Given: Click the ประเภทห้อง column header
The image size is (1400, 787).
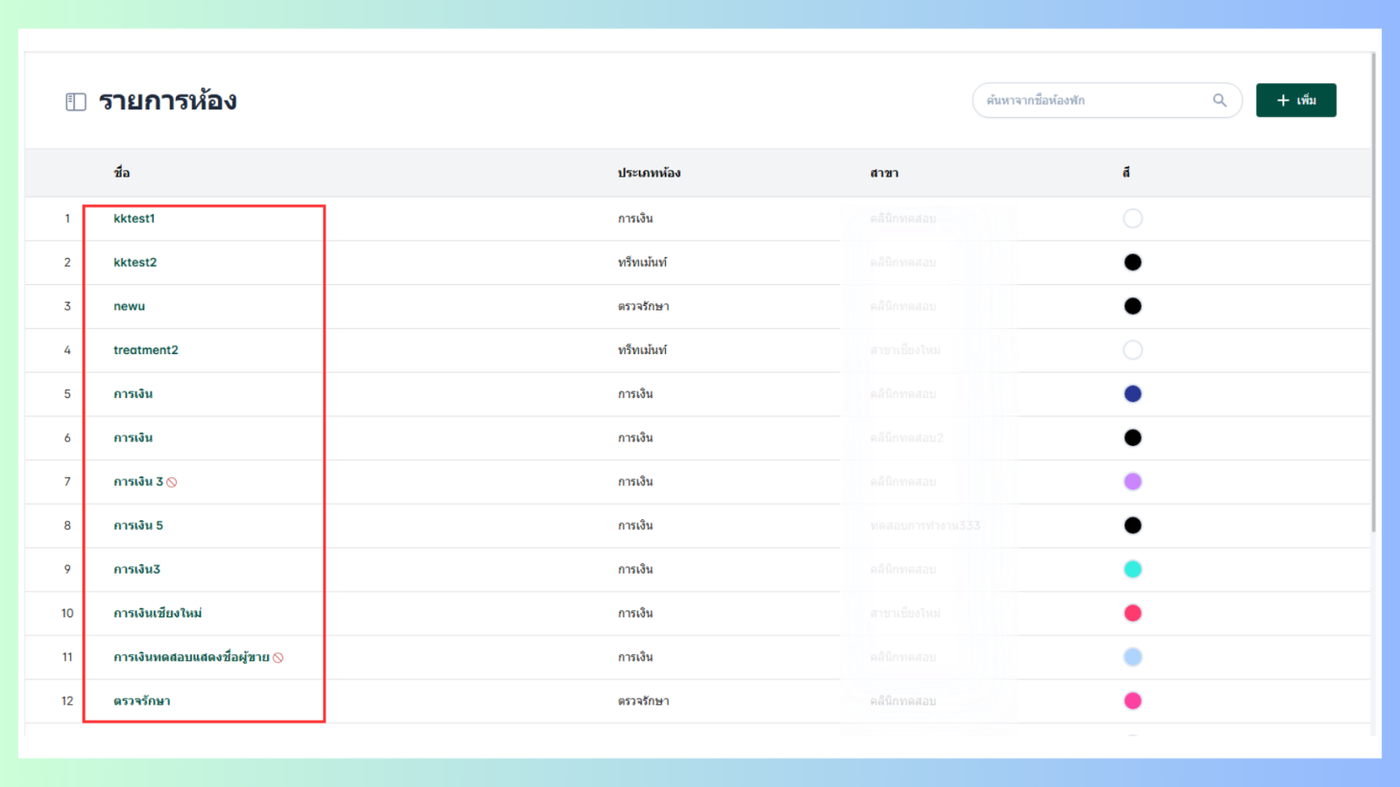Looking at the screenshot, I should click(x=649, y=173).
